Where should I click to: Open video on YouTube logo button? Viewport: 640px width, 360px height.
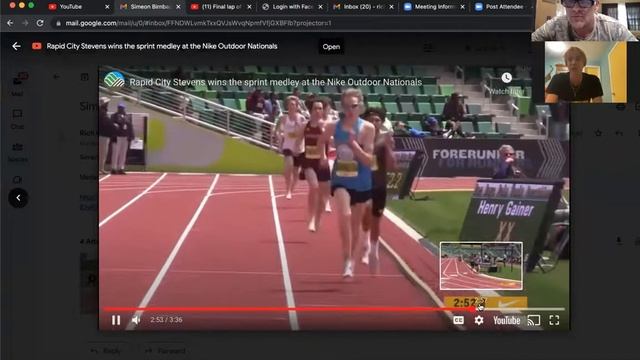[x=507, y=320]
